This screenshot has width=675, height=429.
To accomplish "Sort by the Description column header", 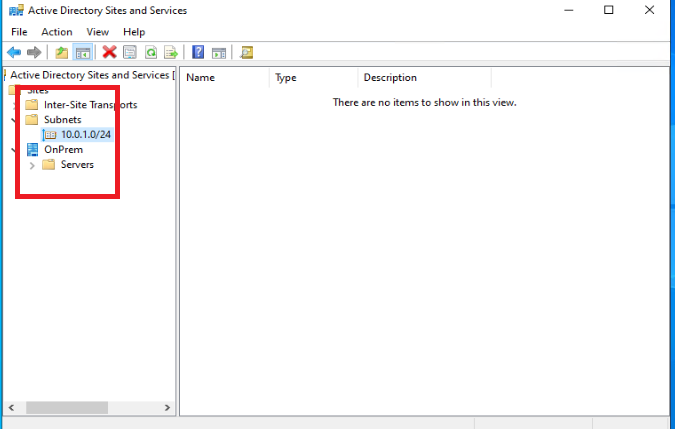I will (x=424, y=78).
